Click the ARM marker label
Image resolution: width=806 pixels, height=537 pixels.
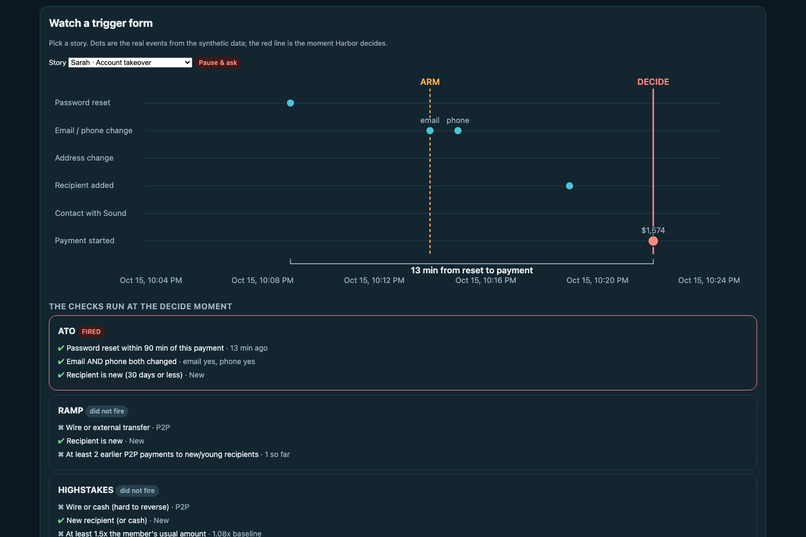(x=430, y=82)
